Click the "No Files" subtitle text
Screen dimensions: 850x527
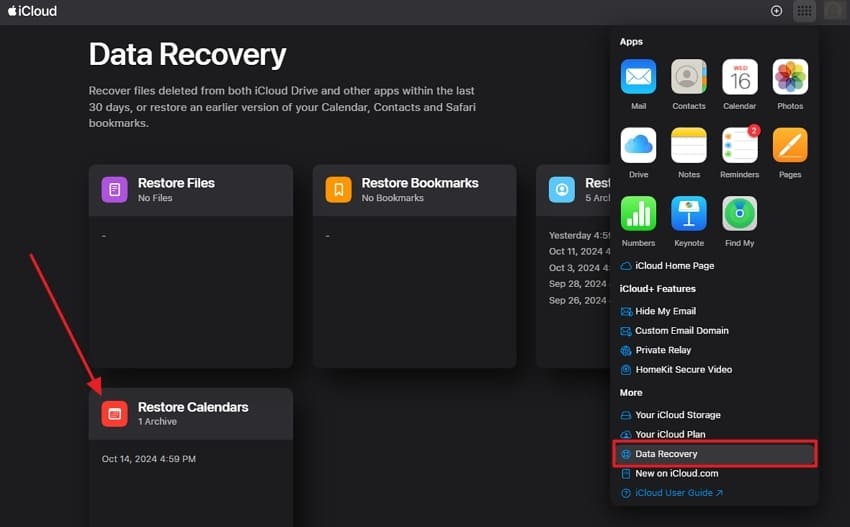(155, 198)
